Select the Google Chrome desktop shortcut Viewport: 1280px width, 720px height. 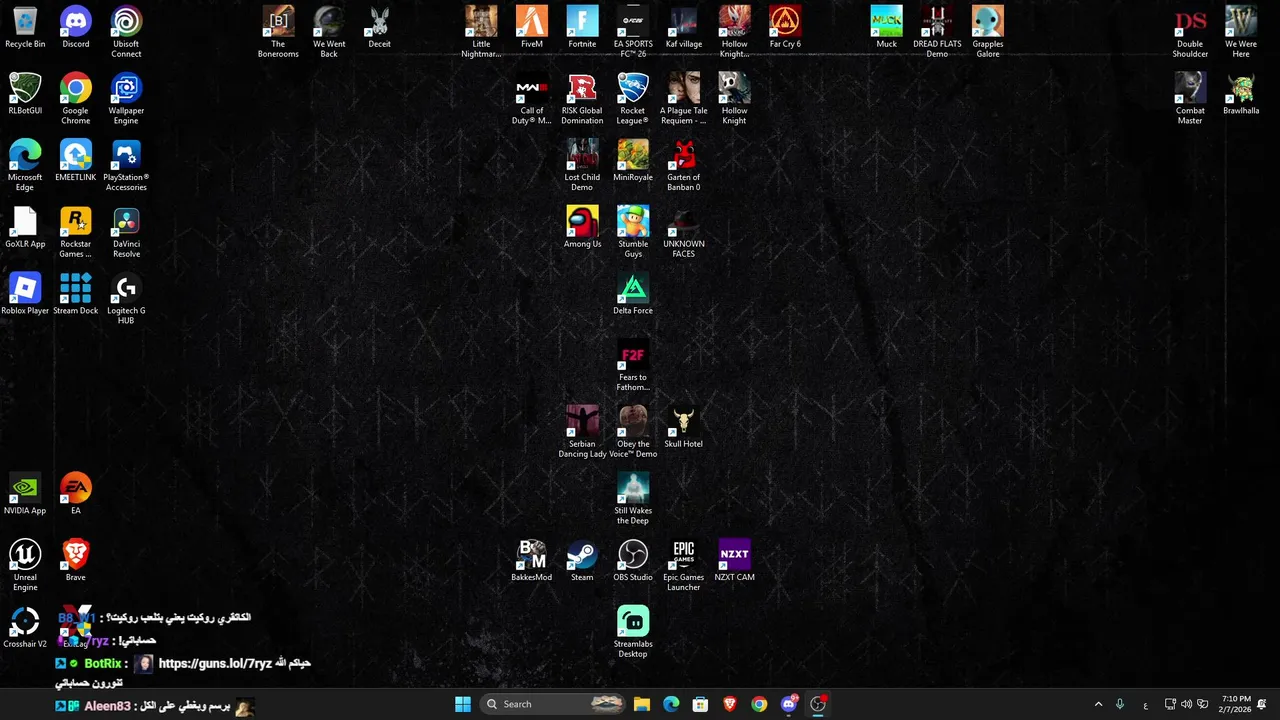pos(76,99)
